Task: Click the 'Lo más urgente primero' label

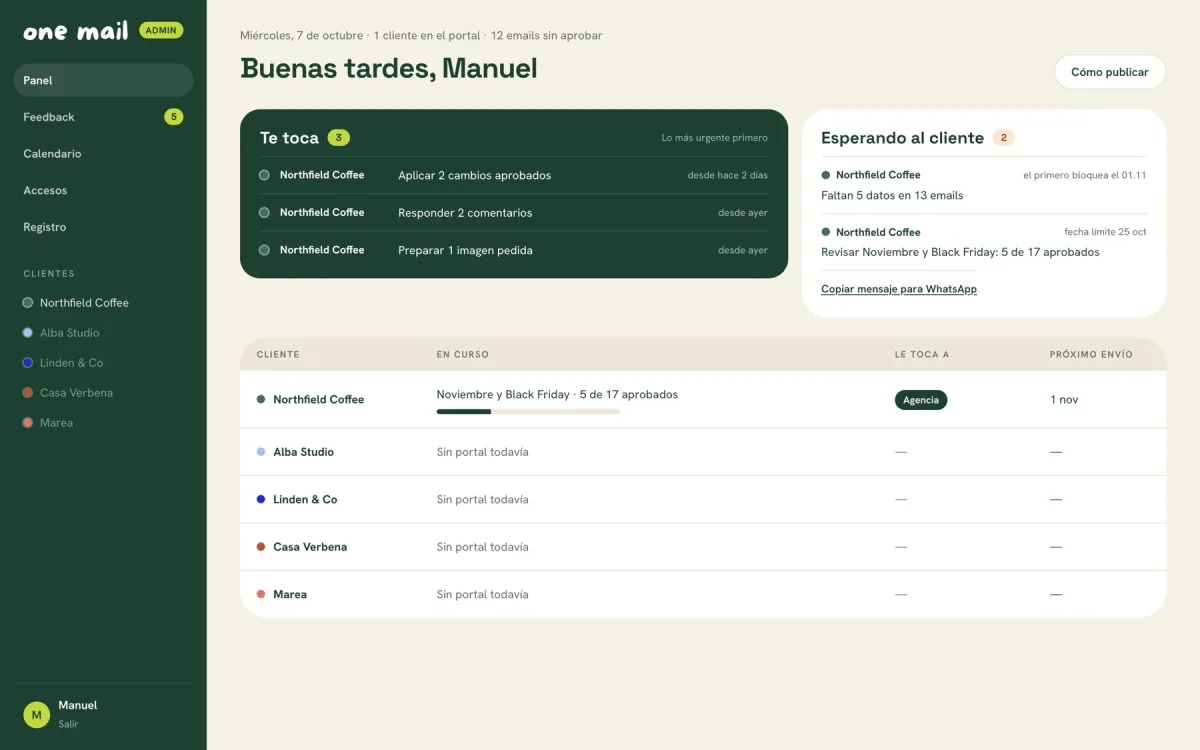Action: coord(715,138)
